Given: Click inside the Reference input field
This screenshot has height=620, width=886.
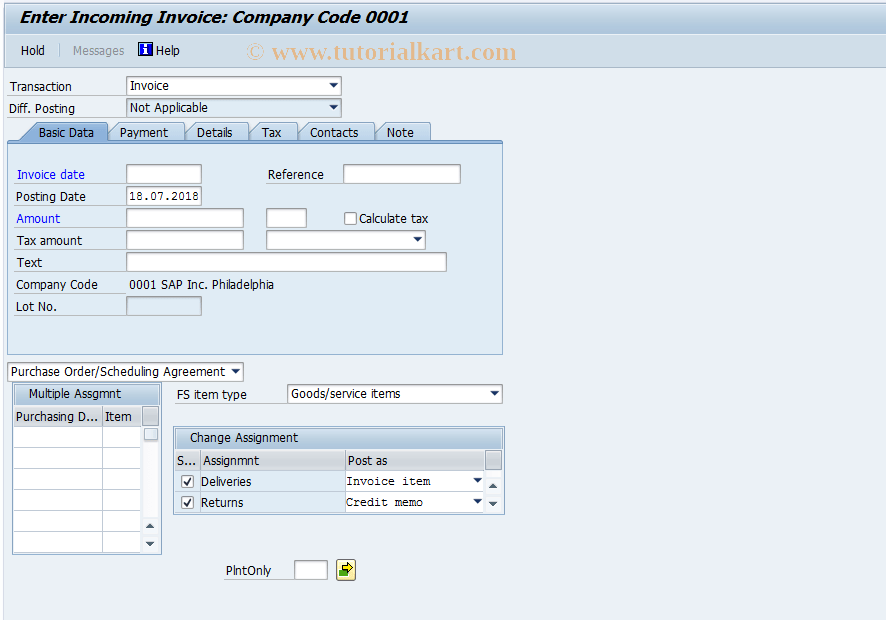Looking at the screenshot, I should [400, 173].
